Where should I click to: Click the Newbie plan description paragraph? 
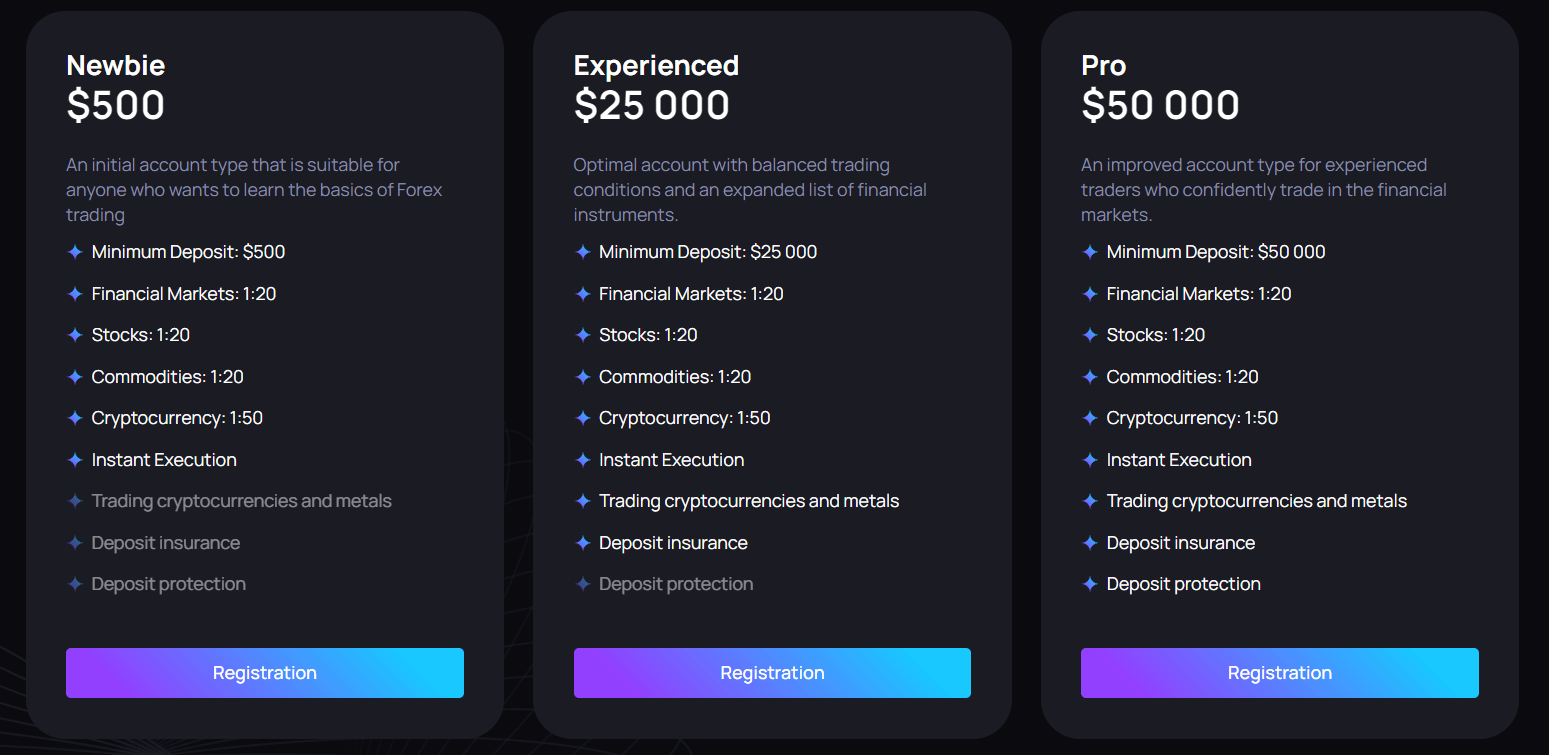coord(254,190)
